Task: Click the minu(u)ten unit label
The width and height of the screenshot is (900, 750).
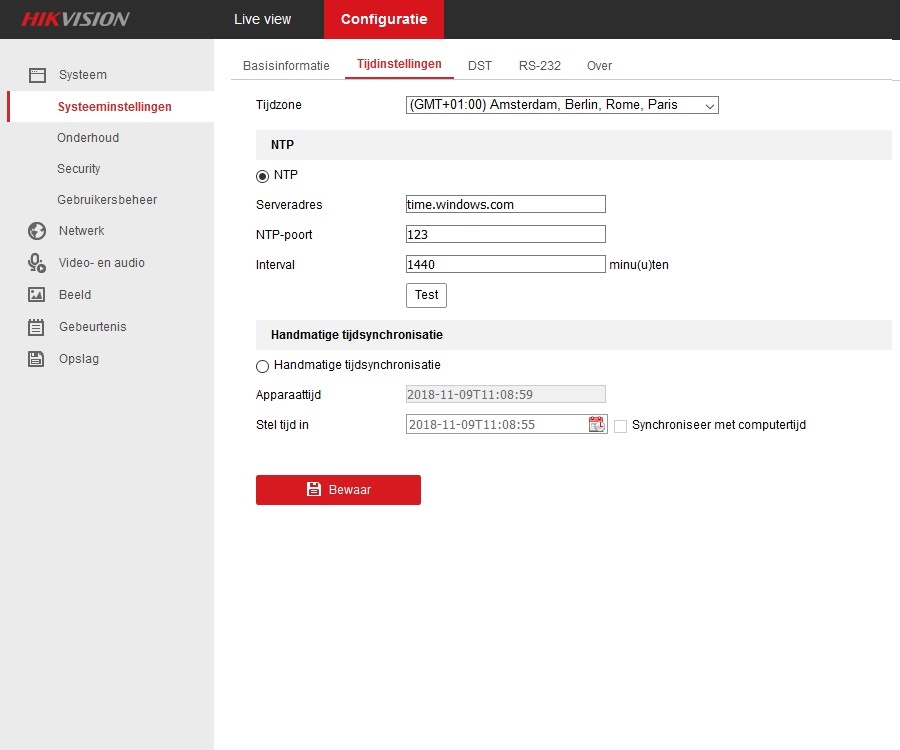Action: pos(639,265)
